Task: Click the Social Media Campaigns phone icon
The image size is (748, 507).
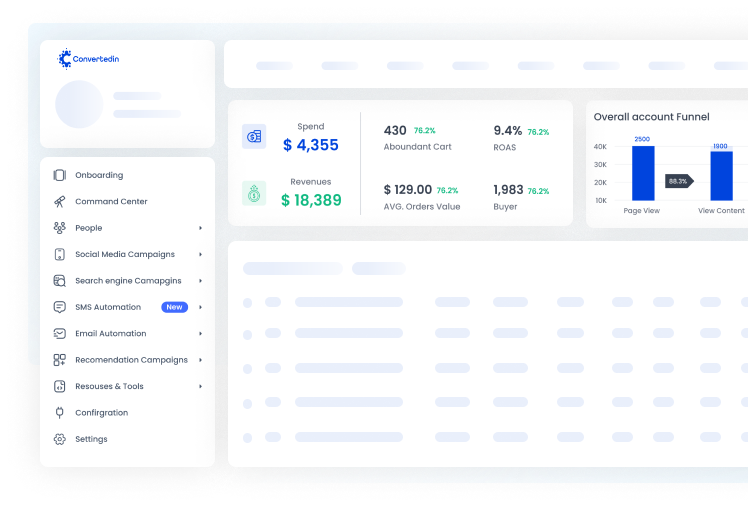Action: point(60,254)
